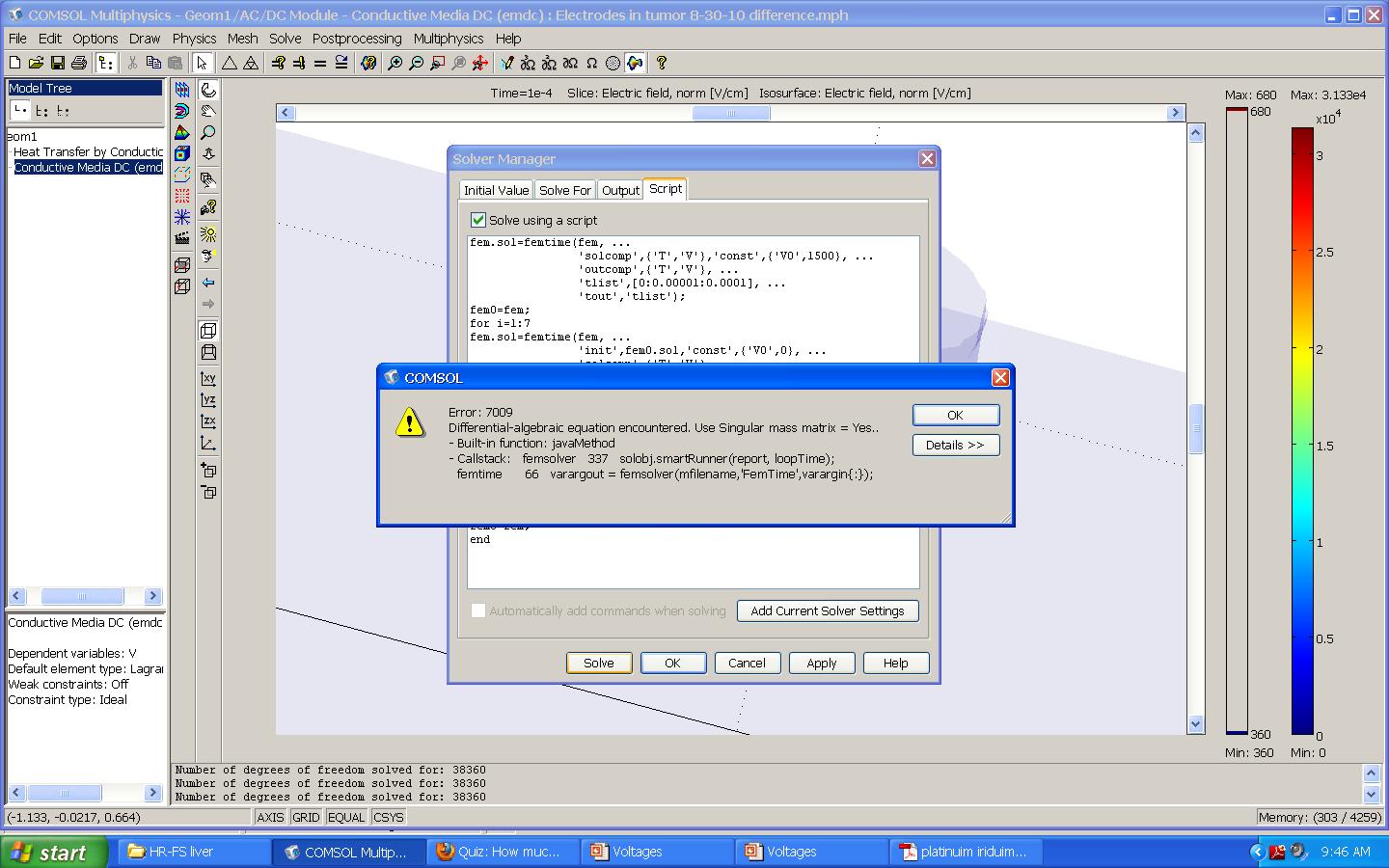Expand error details with Details >> button
This screenshot has width=1389, height=868.
coord(955,445)
